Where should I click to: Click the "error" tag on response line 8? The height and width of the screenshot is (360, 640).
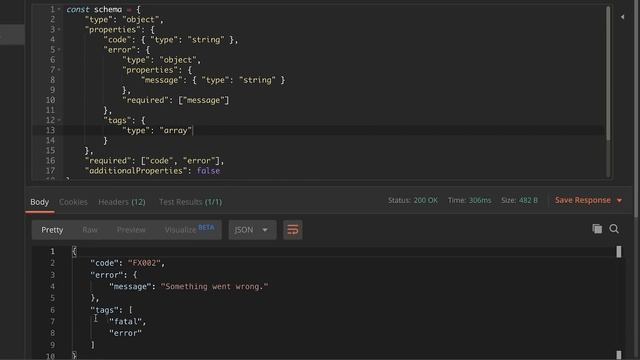(125, 333)
